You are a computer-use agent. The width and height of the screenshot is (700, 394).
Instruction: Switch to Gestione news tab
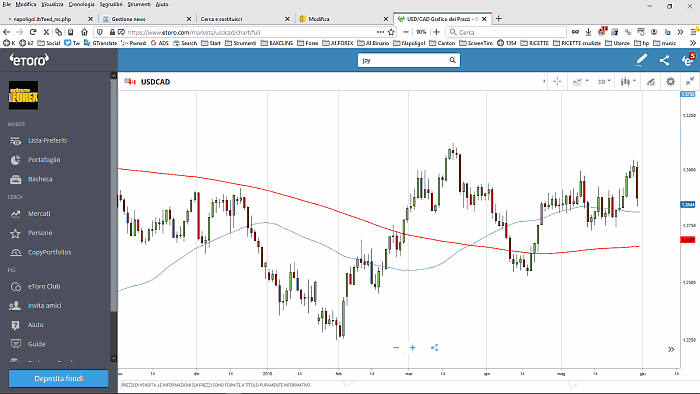[x=147, y=19]
